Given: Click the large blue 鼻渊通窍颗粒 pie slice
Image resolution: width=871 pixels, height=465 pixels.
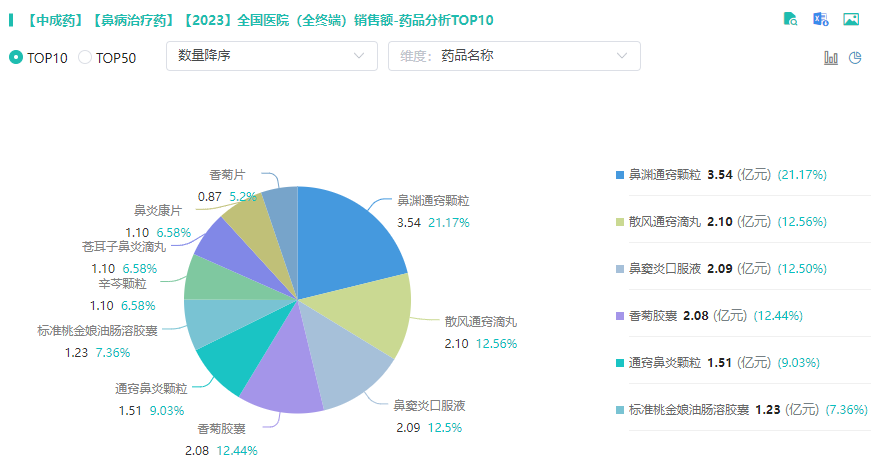Looking at the screenshot, I should tap(340, 235).
